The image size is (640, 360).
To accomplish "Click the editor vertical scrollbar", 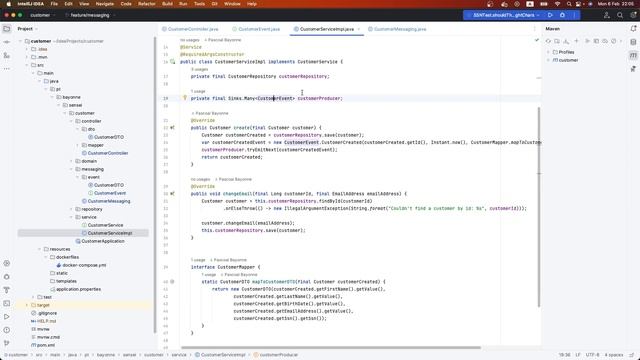I will click(539, 207).
